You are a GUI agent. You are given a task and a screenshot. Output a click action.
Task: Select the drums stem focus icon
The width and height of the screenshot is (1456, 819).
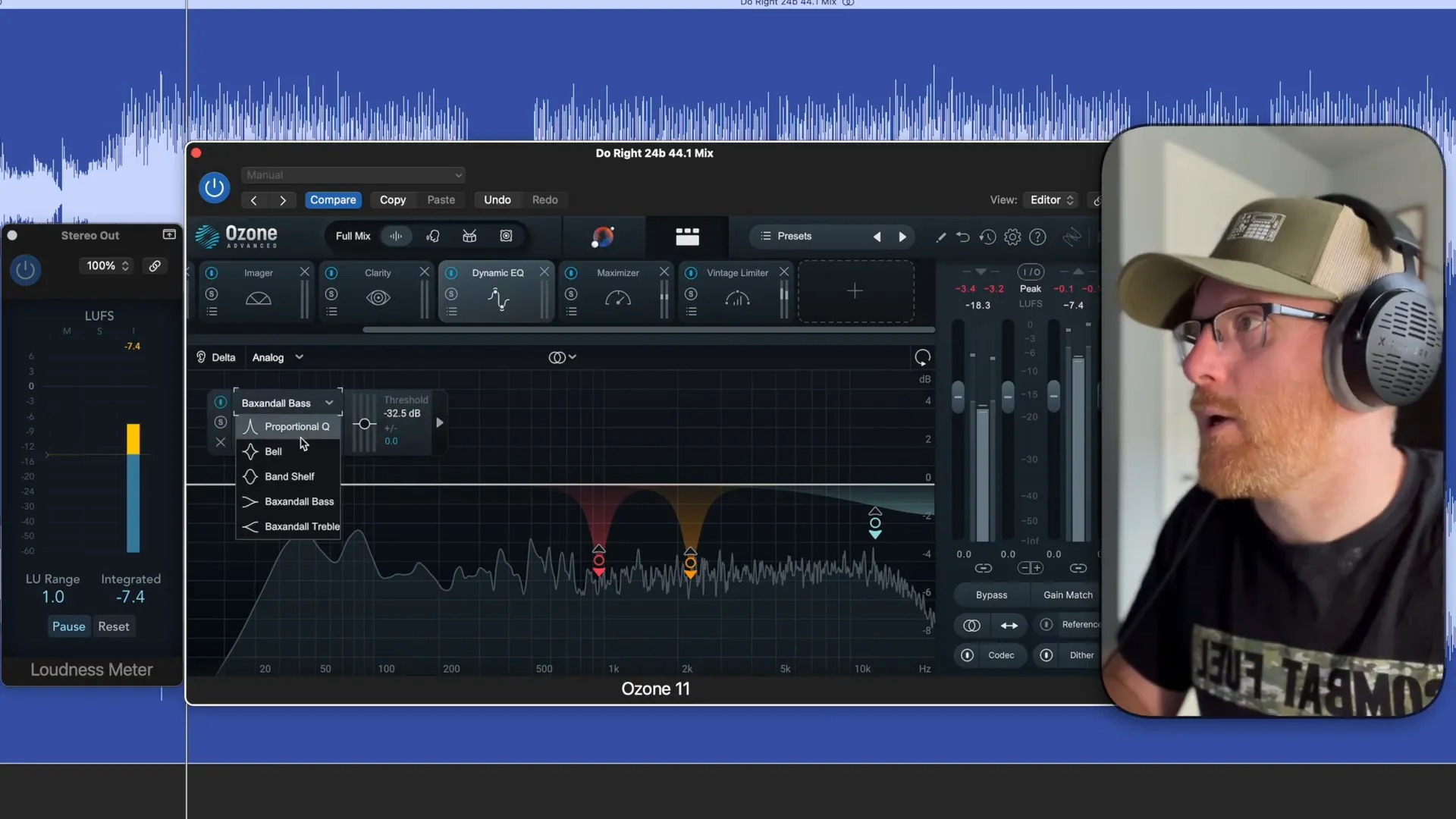(x=469, y=237)
